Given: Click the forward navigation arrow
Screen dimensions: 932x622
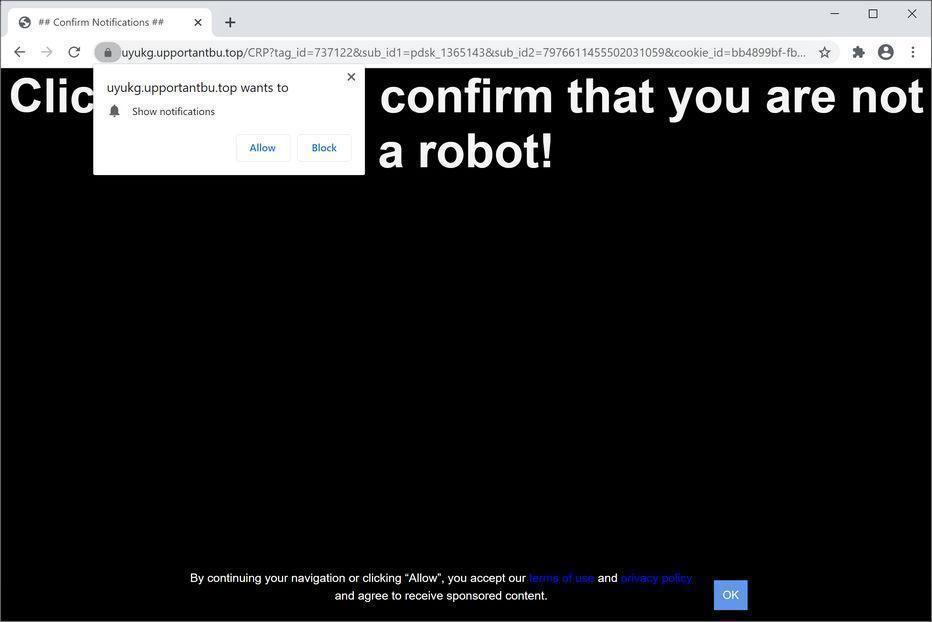Looking at the screenshot, I should click(47, 52).
